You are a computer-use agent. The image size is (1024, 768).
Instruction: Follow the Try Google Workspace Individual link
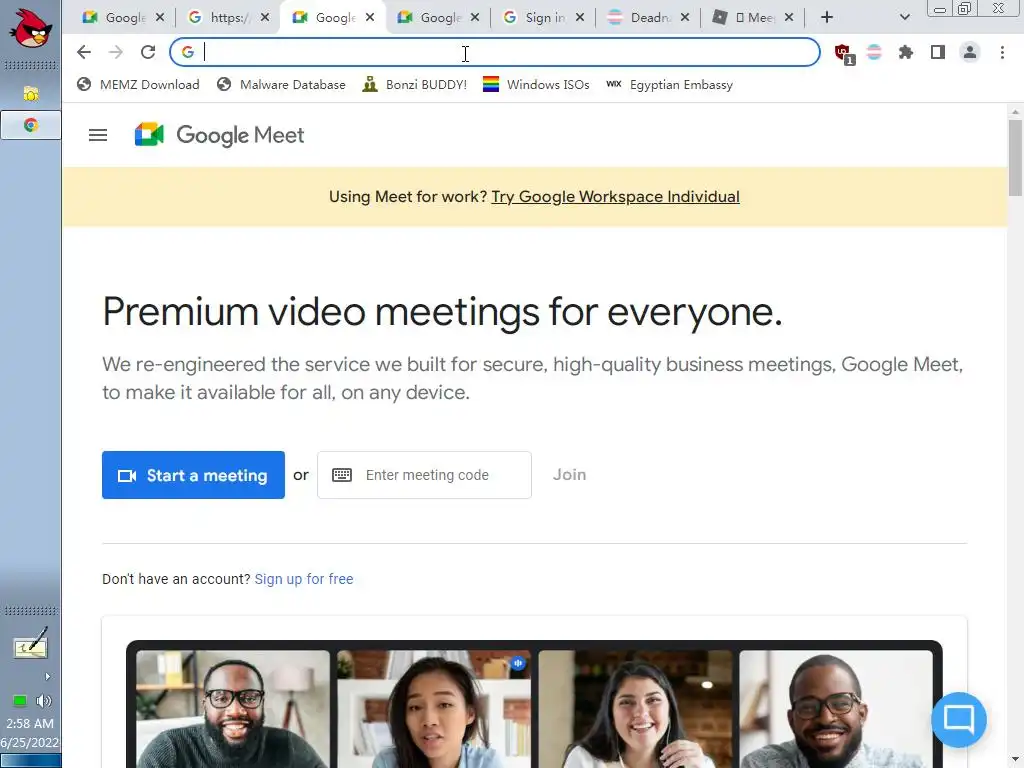615,197
